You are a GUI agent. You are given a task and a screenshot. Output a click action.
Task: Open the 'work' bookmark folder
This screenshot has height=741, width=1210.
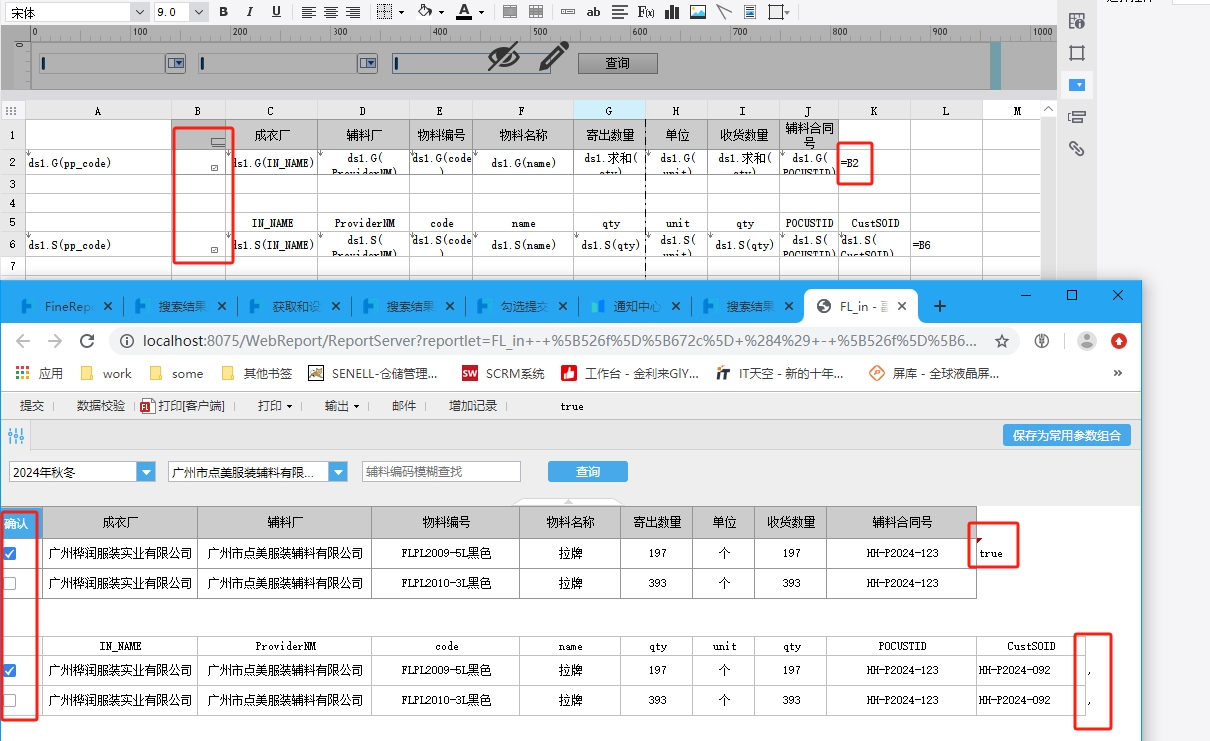[x=106, y=373]
